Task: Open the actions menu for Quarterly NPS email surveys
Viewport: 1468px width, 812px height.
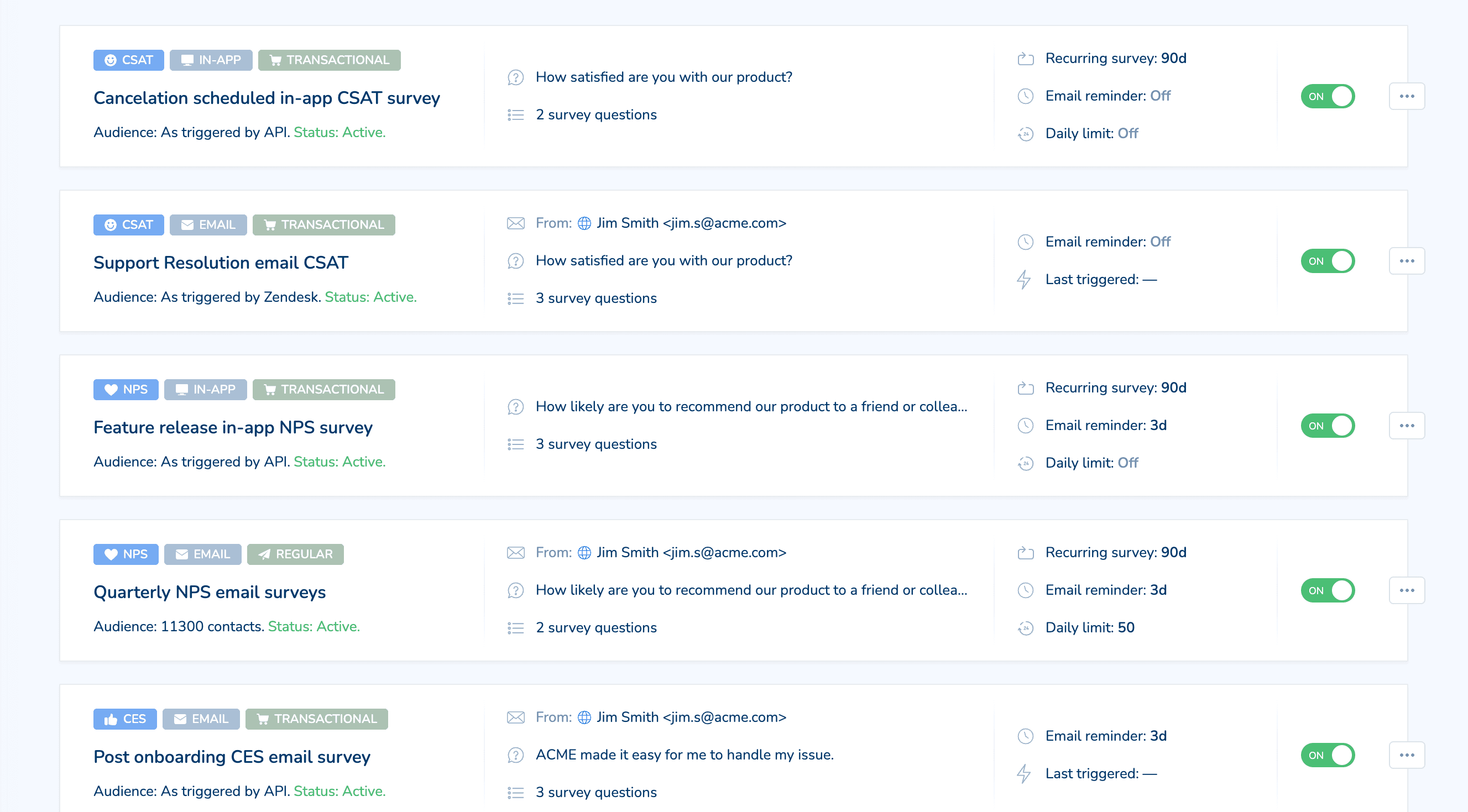Action: (1407, 590)
